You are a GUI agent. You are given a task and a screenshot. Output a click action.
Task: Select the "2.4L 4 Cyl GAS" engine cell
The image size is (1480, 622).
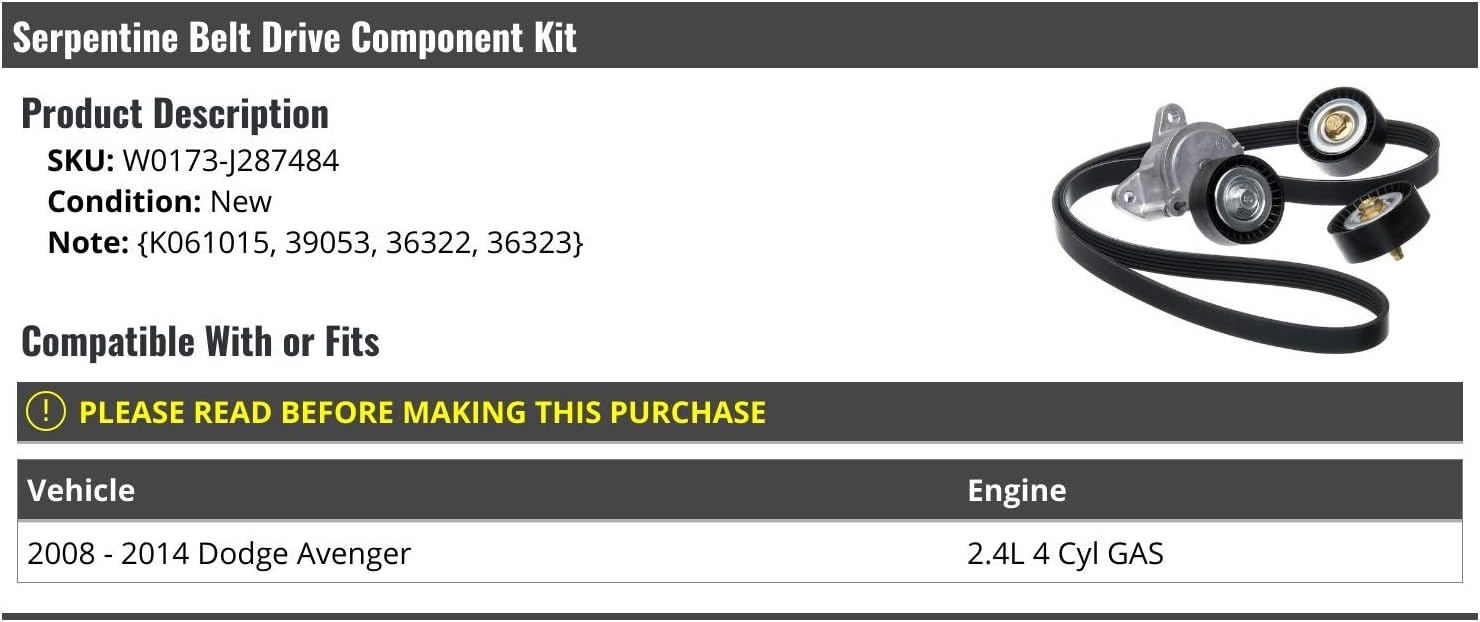tap(1065, 553)
